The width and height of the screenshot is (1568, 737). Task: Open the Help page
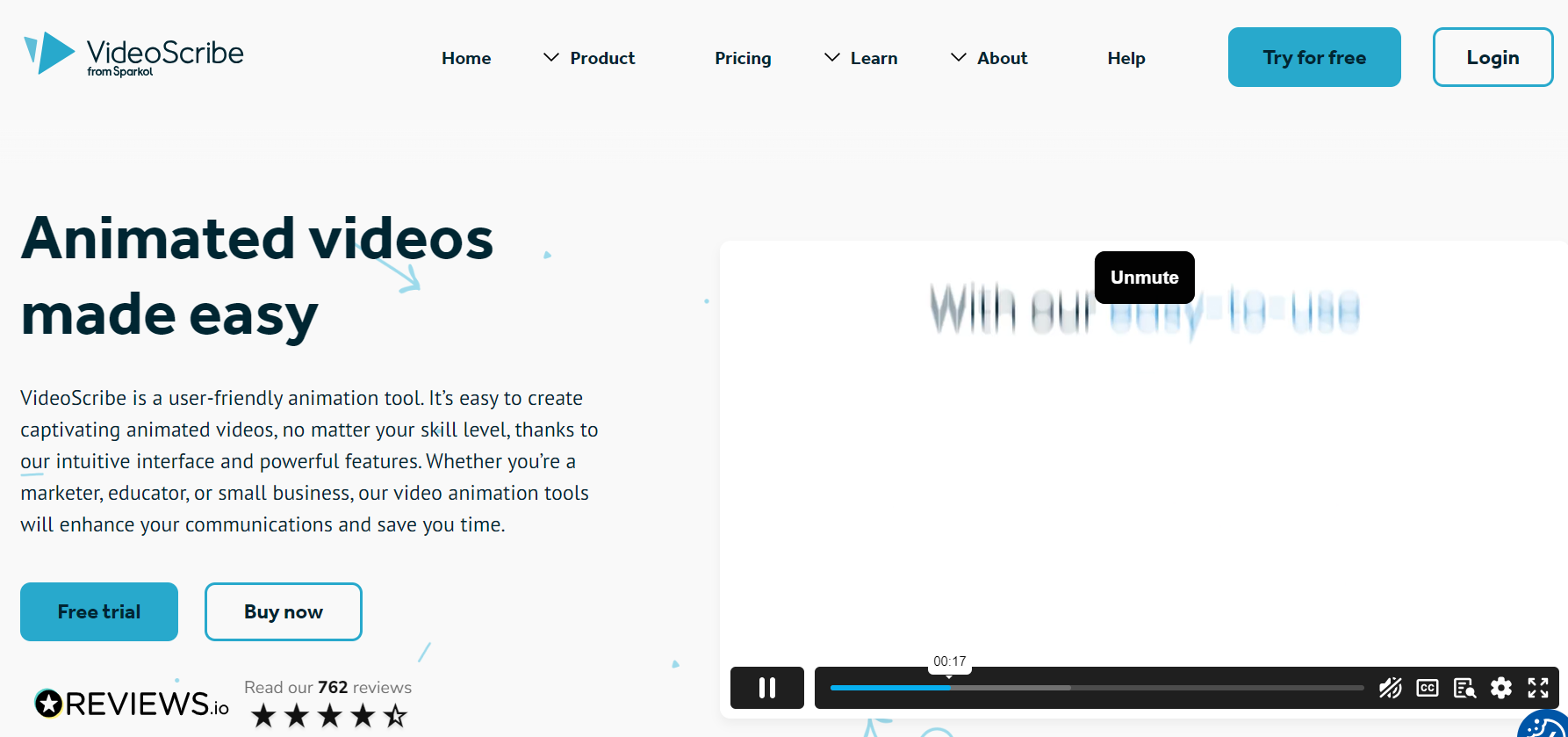click(x=1126, y=58)
